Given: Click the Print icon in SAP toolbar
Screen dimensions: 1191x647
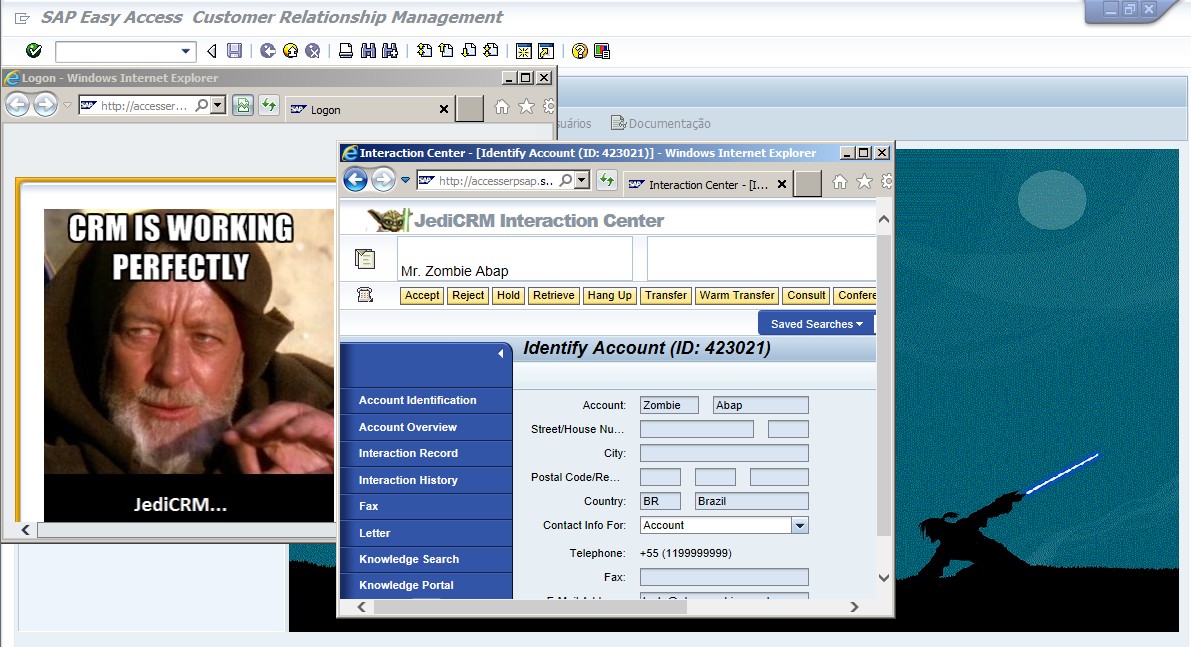Looking at the screenshot, I should pos(346,51).
